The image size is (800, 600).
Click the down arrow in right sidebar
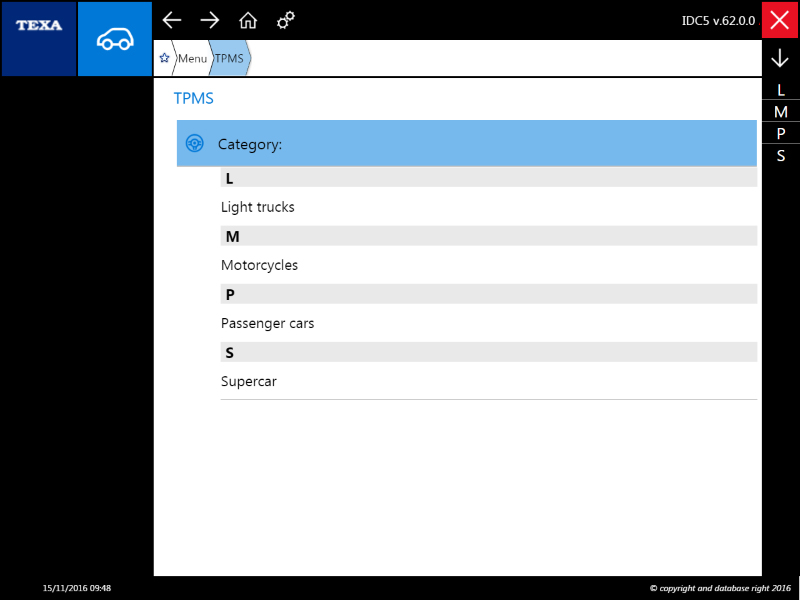(780, 59)
